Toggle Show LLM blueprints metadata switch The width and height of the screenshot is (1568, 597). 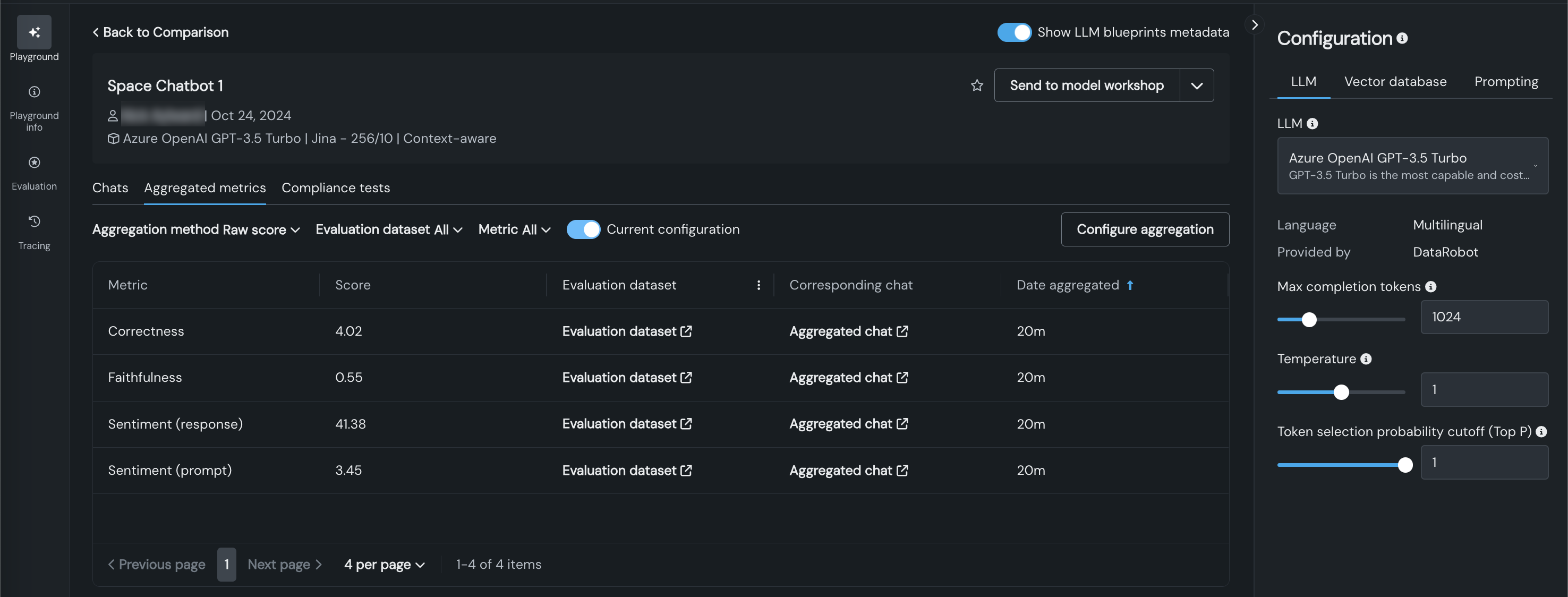point(1013,32)
